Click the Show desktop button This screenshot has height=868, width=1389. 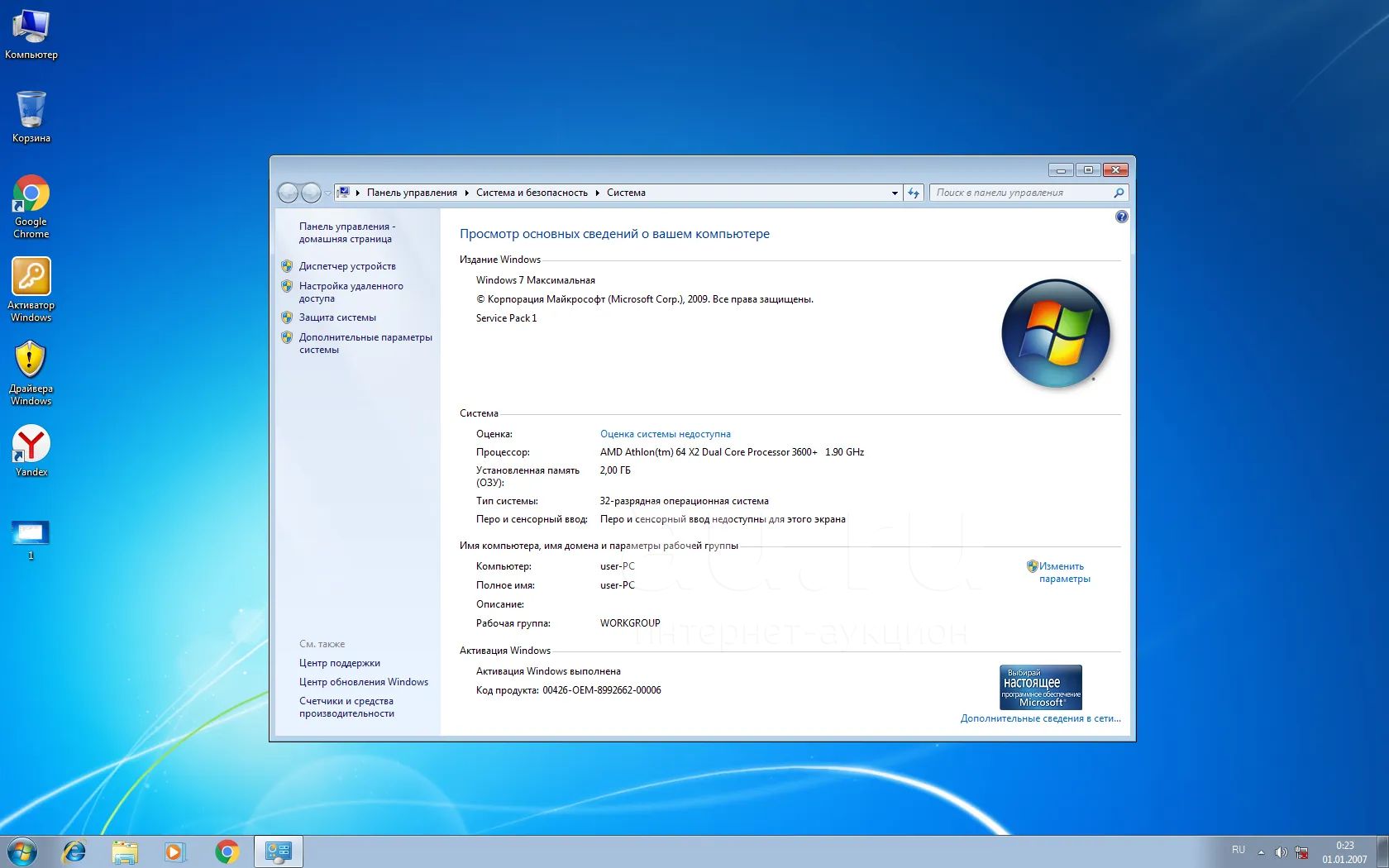coord(1382,851)
